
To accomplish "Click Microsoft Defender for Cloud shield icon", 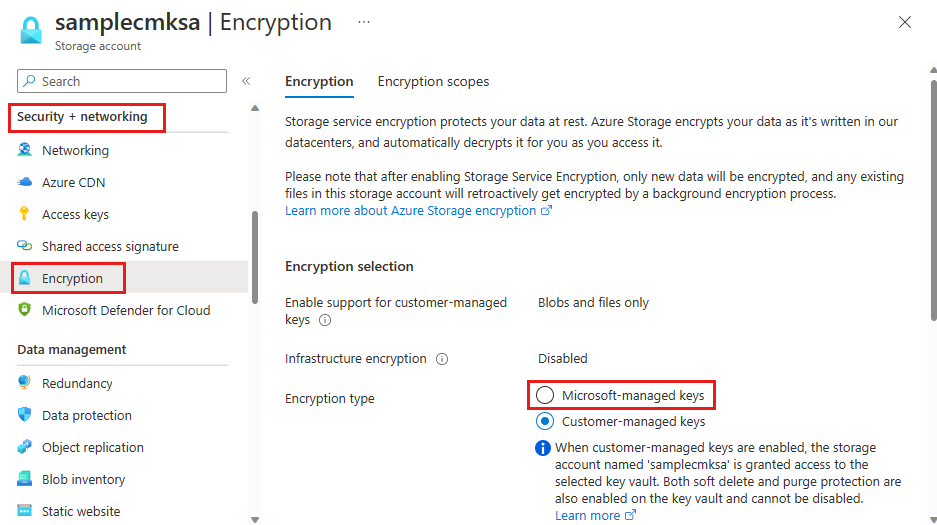I will 25,310.
